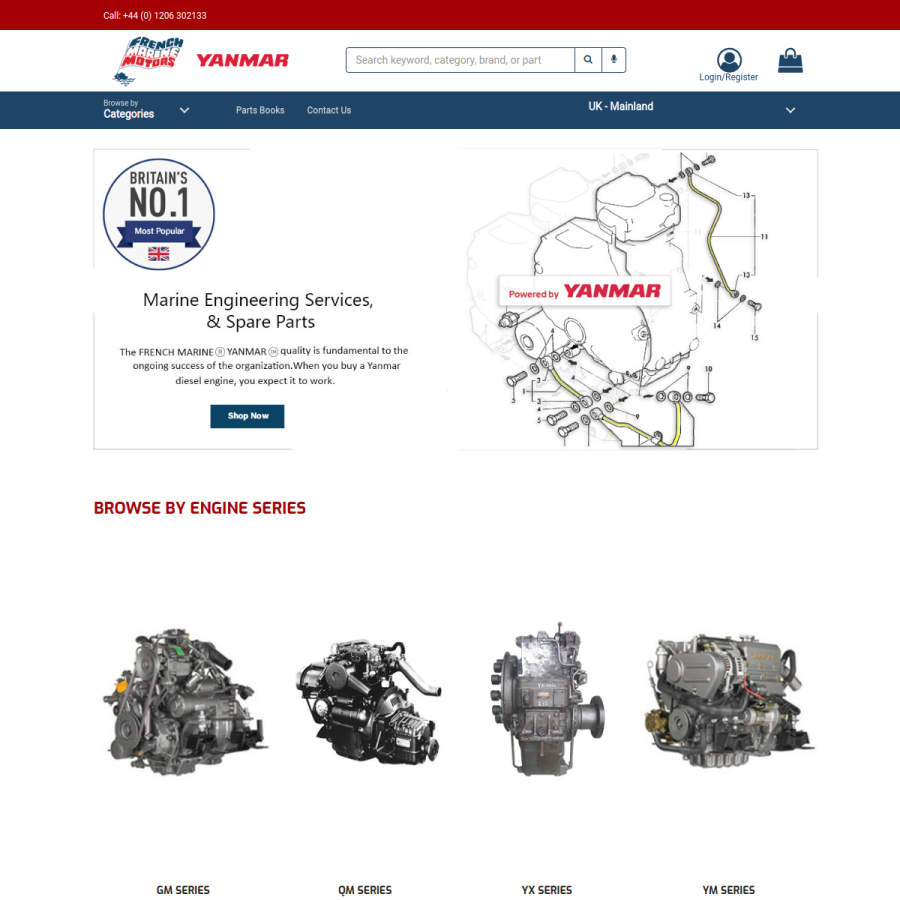Select the YM SERIES label

coord(729,890)
